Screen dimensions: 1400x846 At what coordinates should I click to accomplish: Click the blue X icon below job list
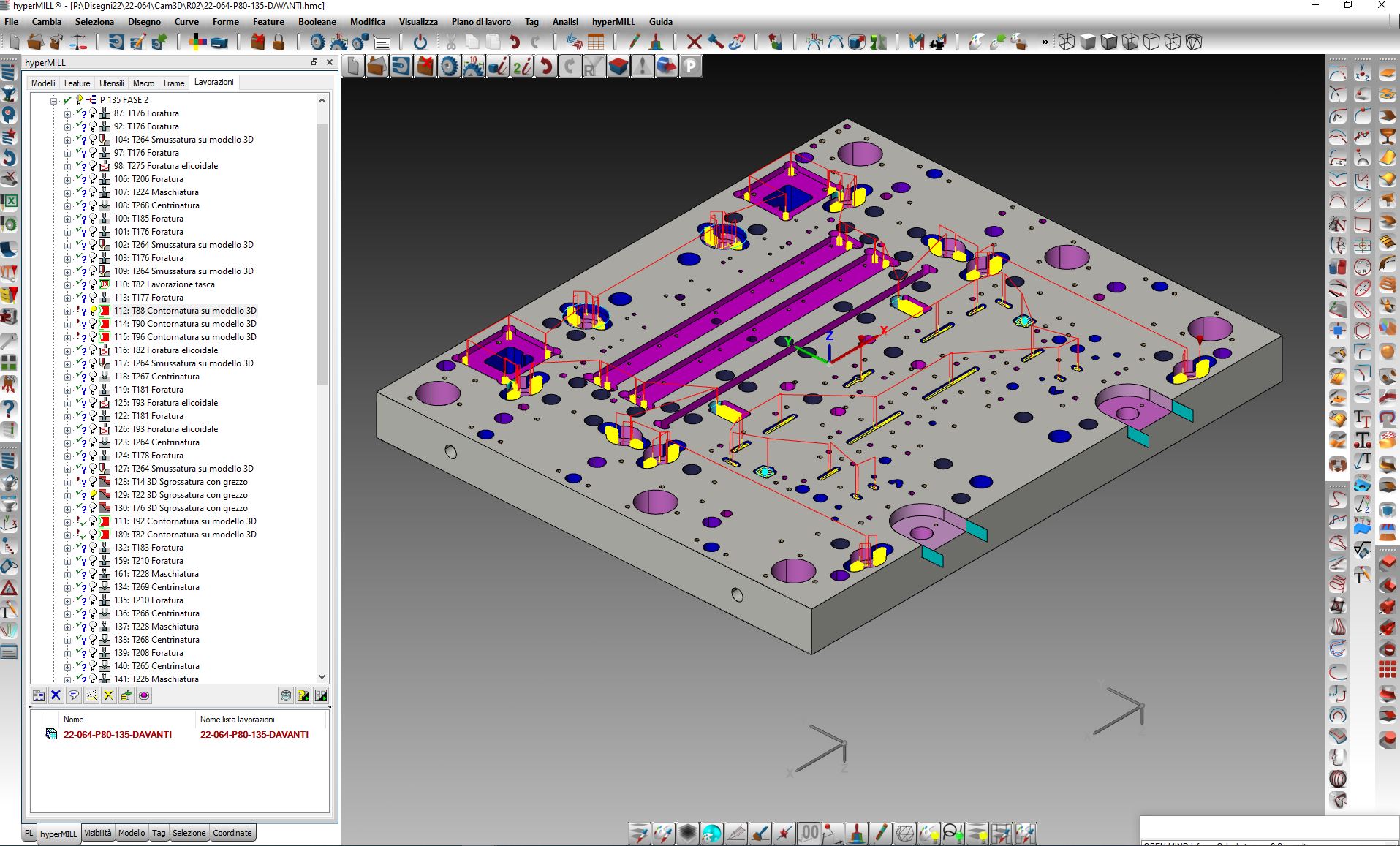[x=56, y=695]
